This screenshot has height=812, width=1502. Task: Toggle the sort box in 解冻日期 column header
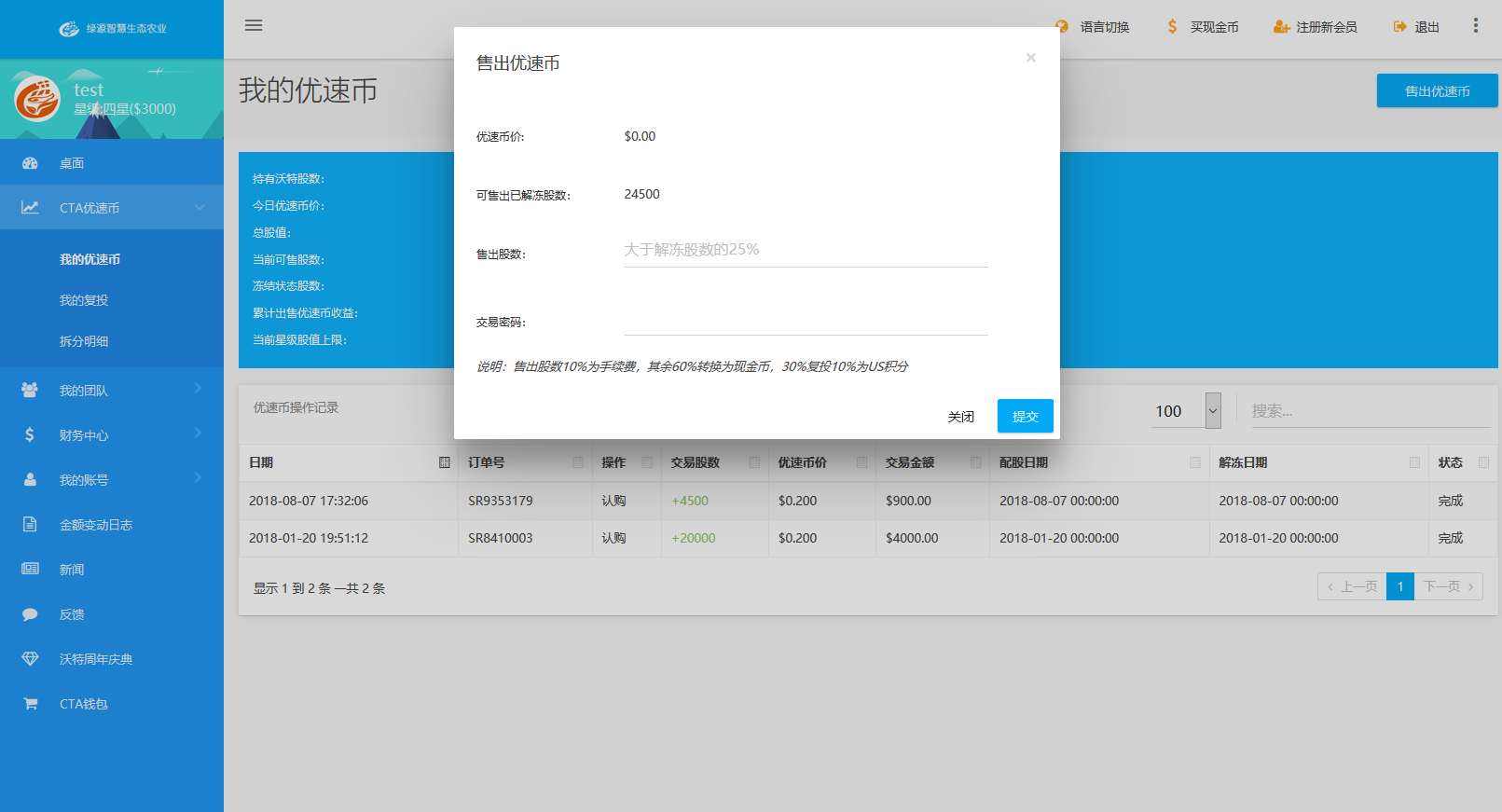1414,462
